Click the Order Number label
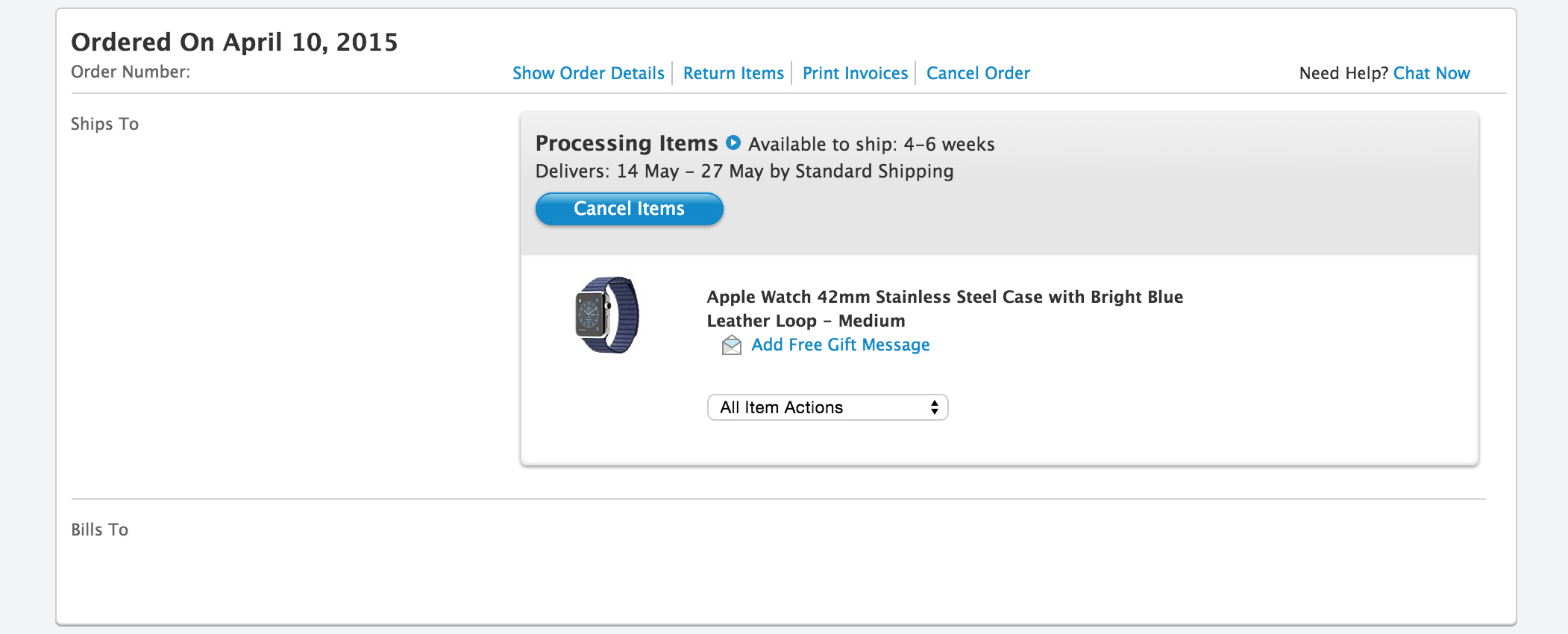Screen dimensions: 1568x634 pos(131,72)
